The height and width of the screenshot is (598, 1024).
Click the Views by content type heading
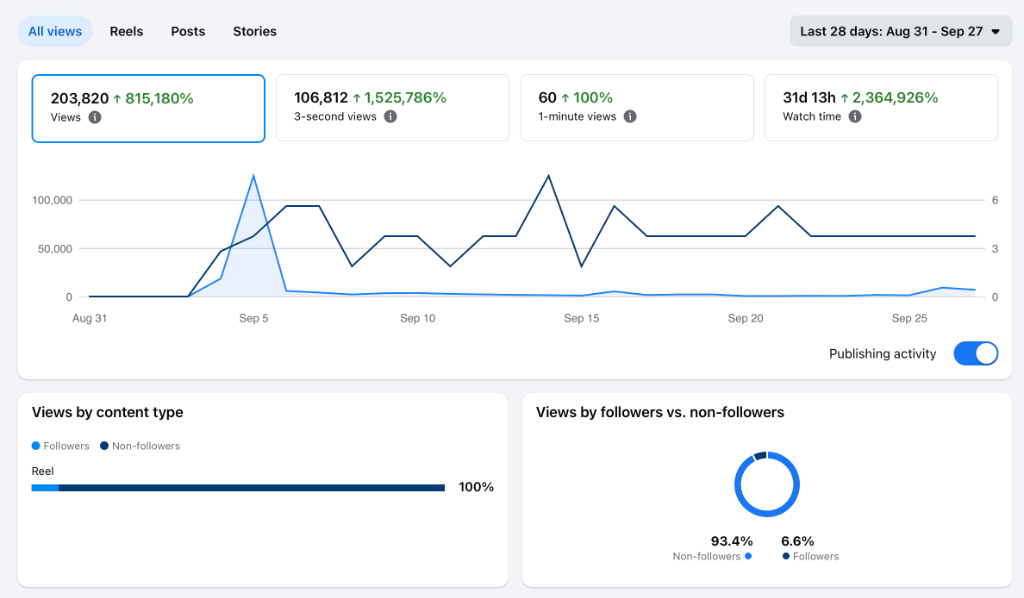[x=108, y=412]
